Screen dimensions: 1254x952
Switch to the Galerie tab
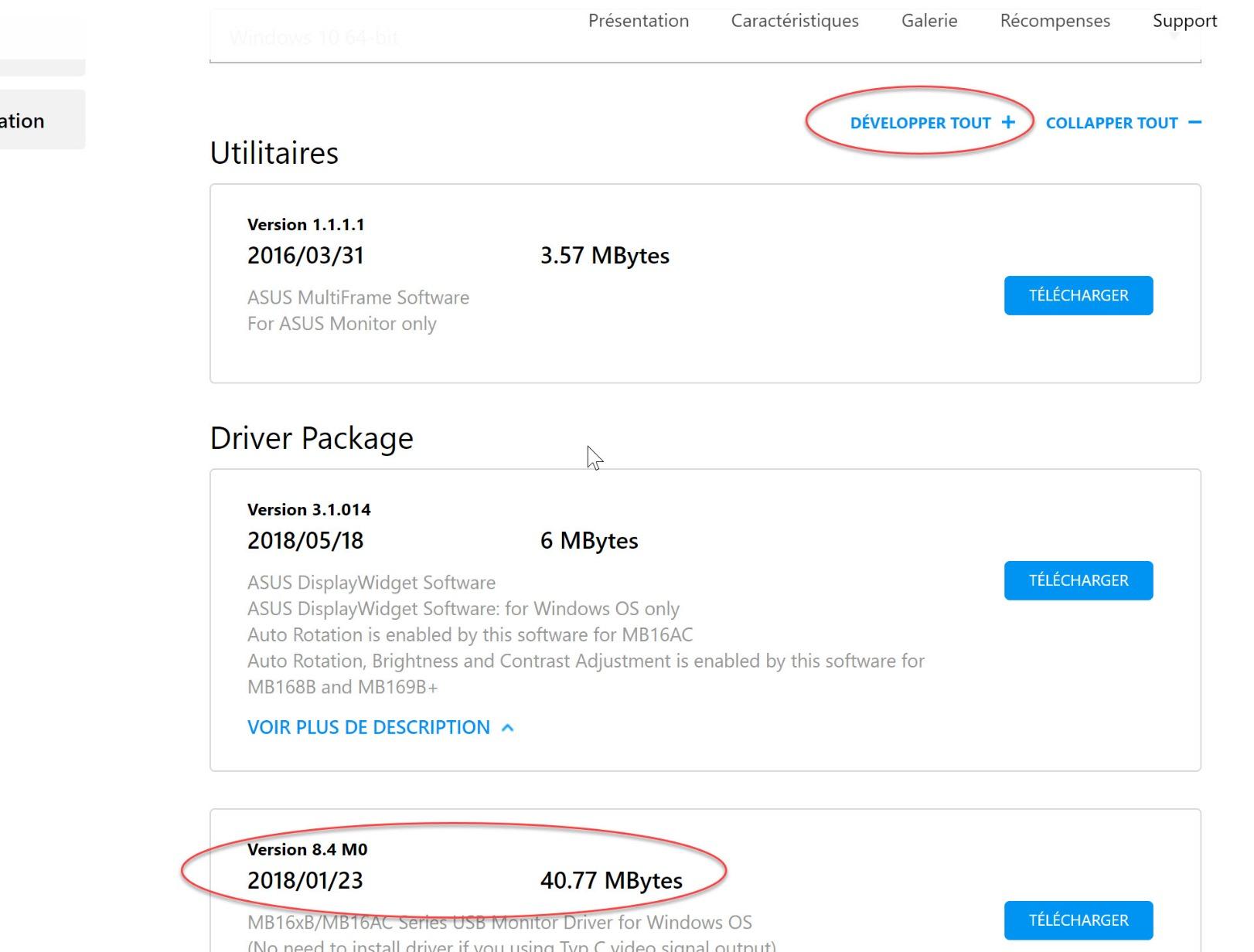[929, 21]
